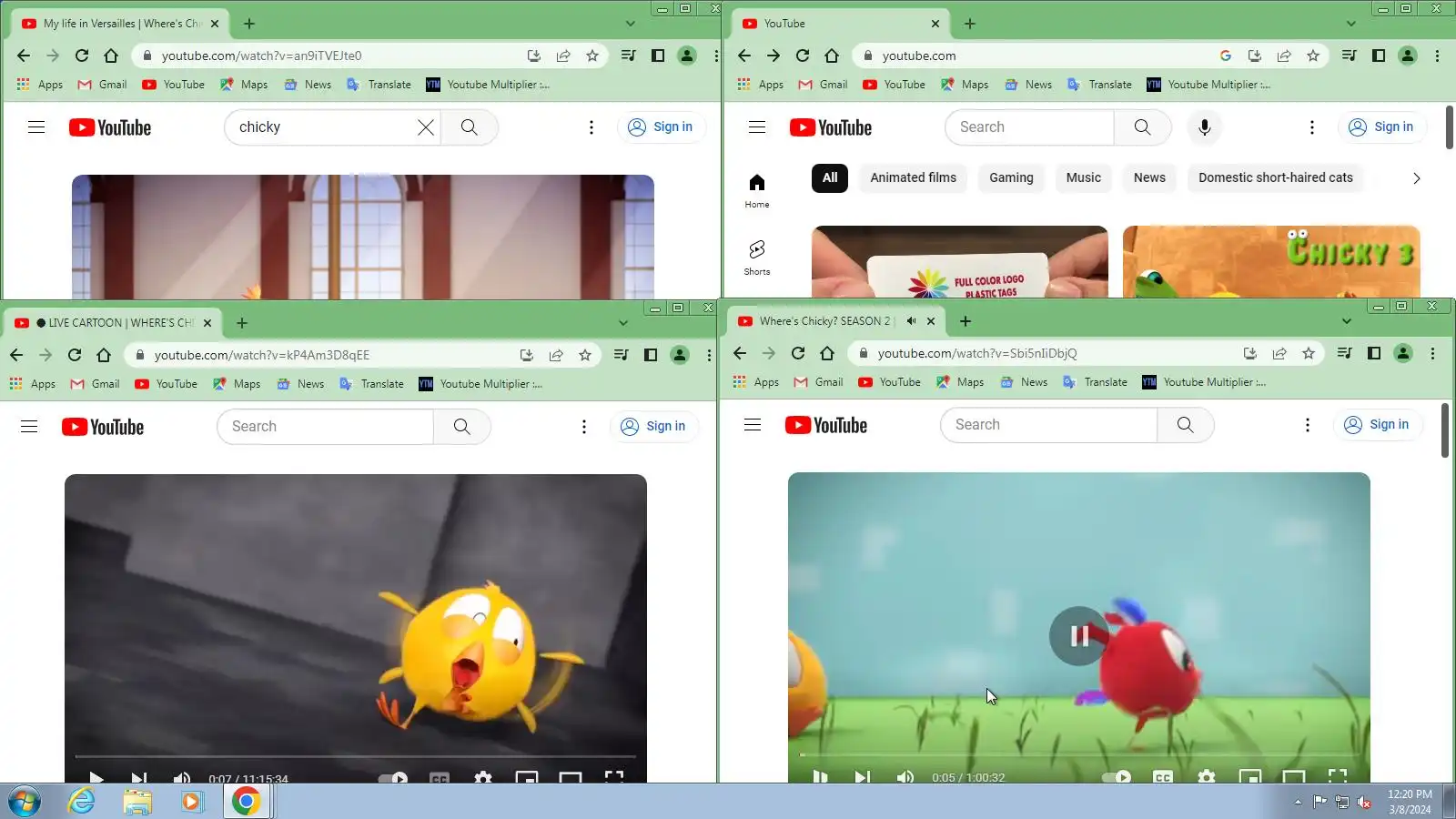Image resolution: width=1456 pixels, height=819 pixels.
Task: Click the YouTube logo in the LIVE CARTOON window
Action: tap(103, 427)
